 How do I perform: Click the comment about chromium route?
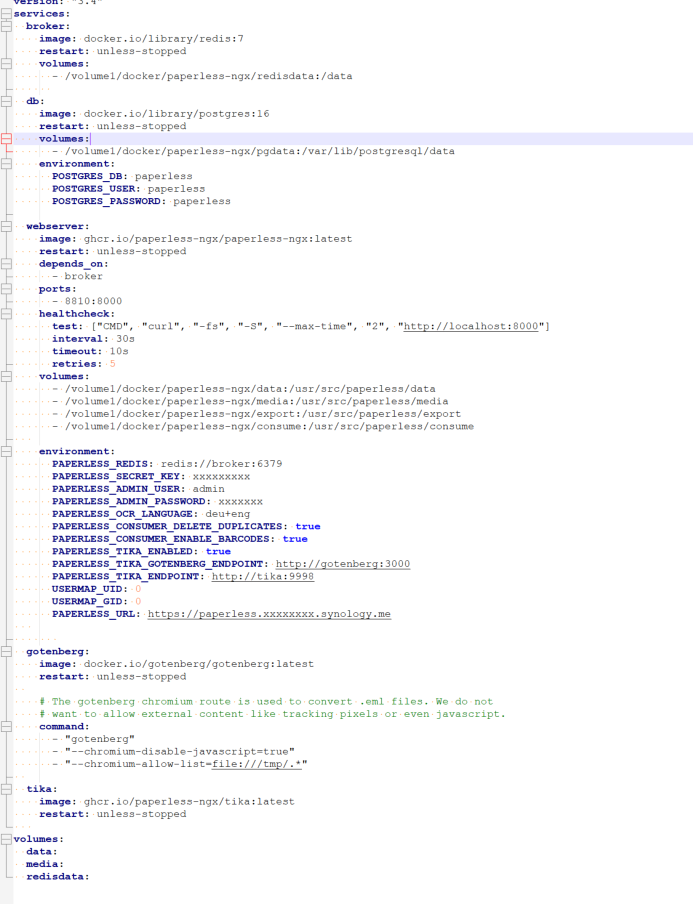(x=266, y=702)
